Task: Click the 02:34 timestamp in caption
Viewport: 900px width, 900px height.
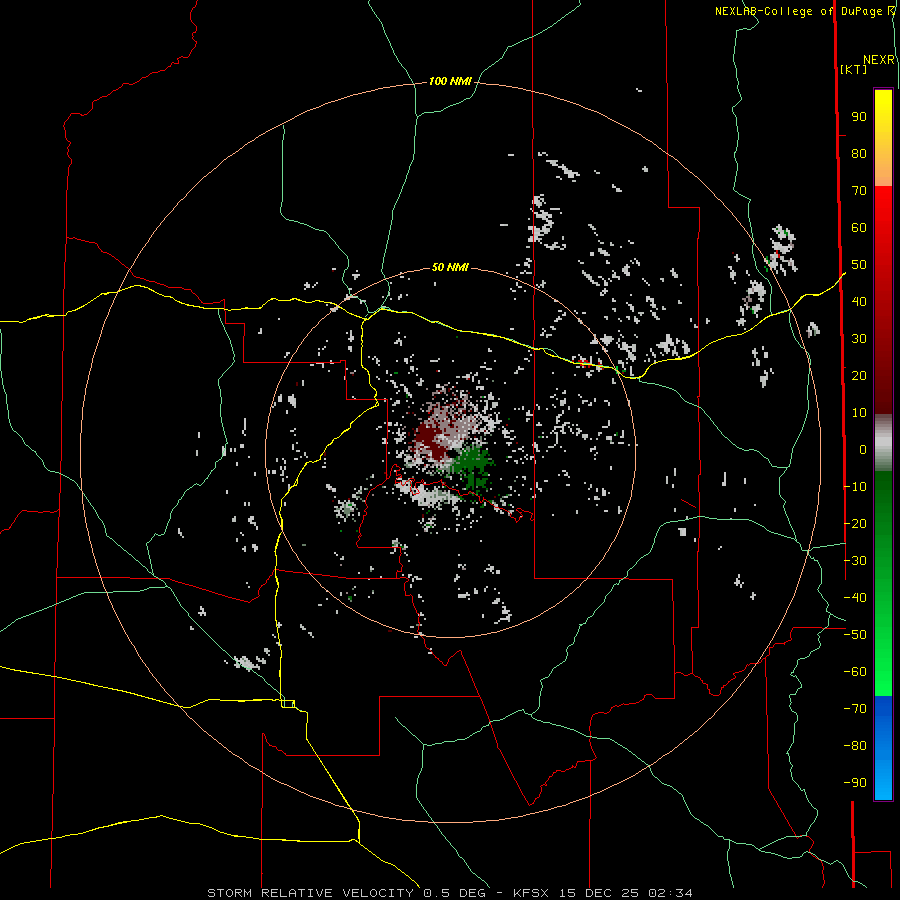Action: click(670, 893)
